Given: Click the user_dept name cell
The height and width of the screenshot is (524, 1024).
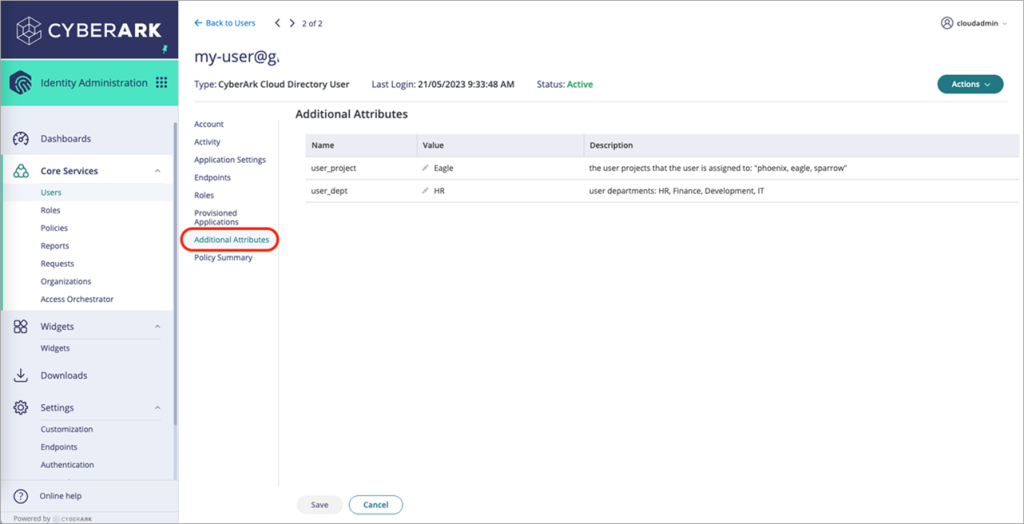Looking at the screenshot, I should point(328,191).
